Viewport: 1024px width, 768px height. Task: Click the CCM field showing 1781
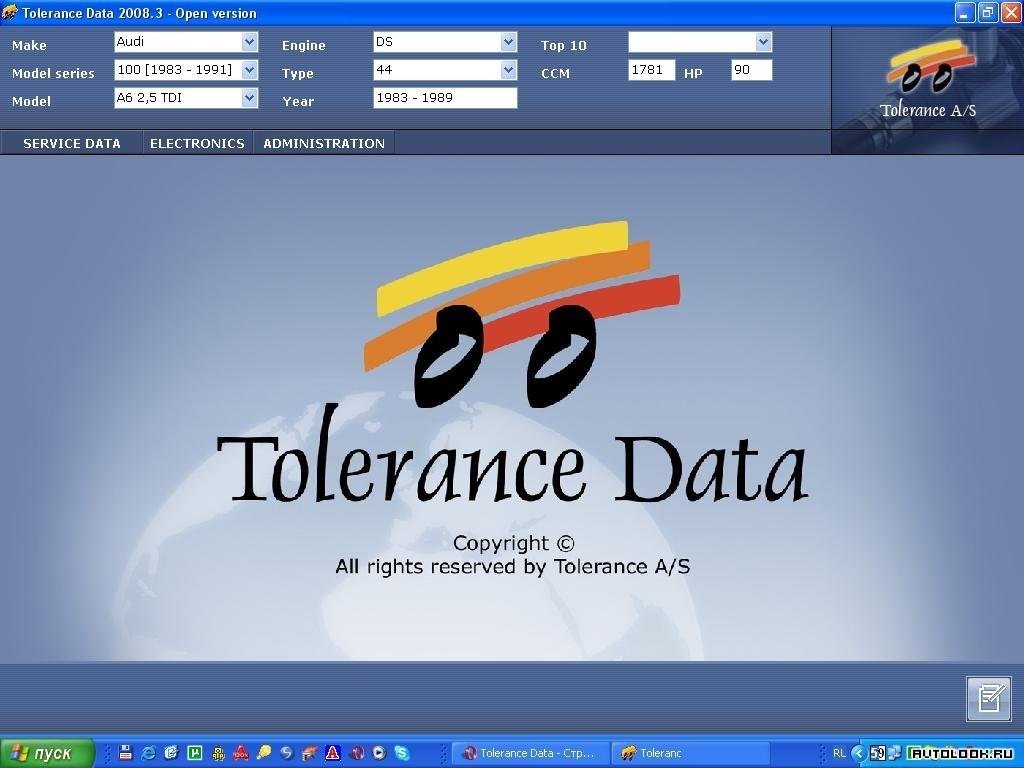pyautogui.click(x=652, y=70)
